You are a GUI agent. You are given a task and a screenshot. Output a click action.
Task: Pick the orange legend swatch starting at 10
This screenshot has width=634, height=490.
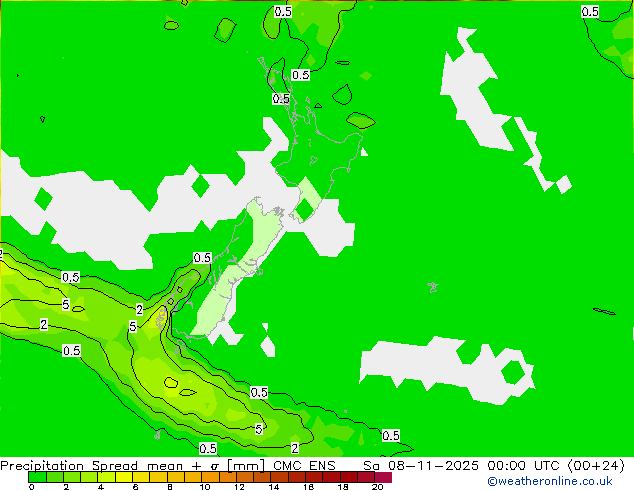coord(210,477)
